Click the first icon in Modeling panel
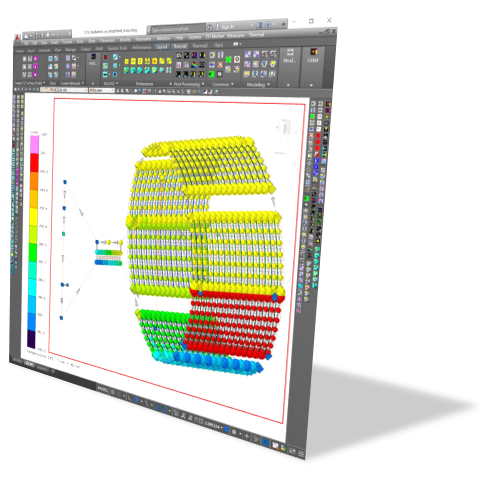This screenshot has height=480, width=480. (247, 54)
